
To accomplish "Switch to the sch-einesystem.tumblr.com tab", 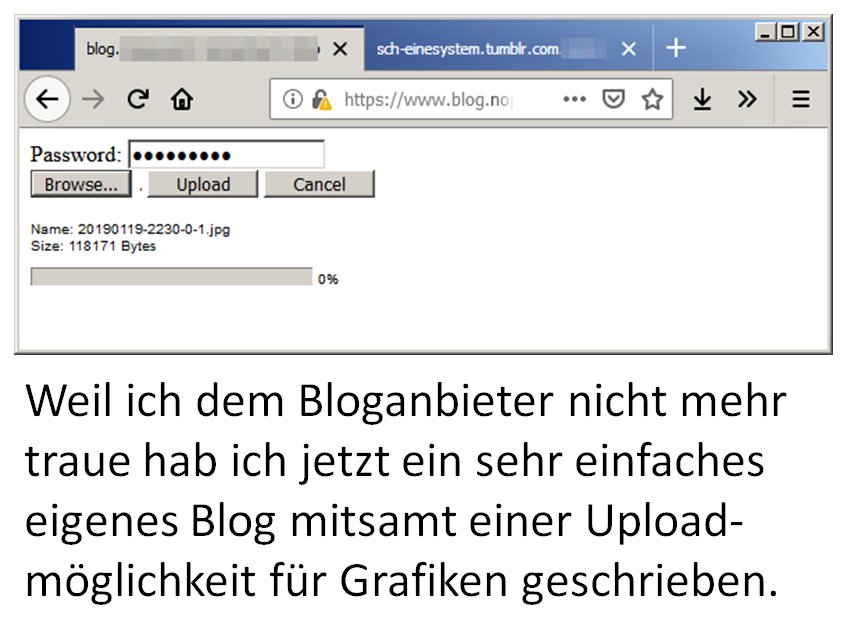I will [480, 49].
